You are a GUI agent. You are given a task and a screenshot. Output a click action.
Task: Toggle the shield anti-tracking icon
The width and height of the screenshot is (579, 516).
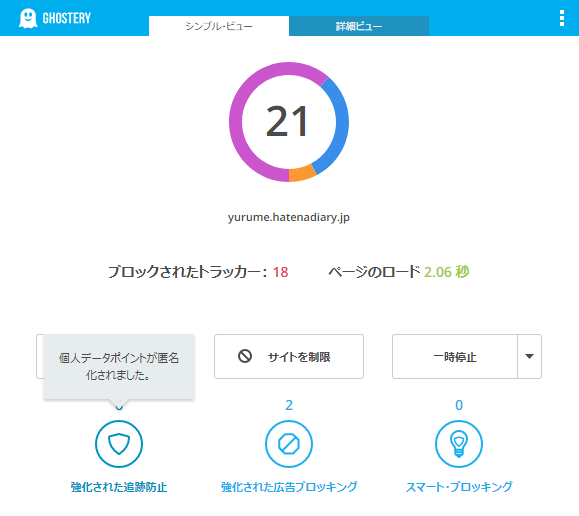(x=119, y=444)
